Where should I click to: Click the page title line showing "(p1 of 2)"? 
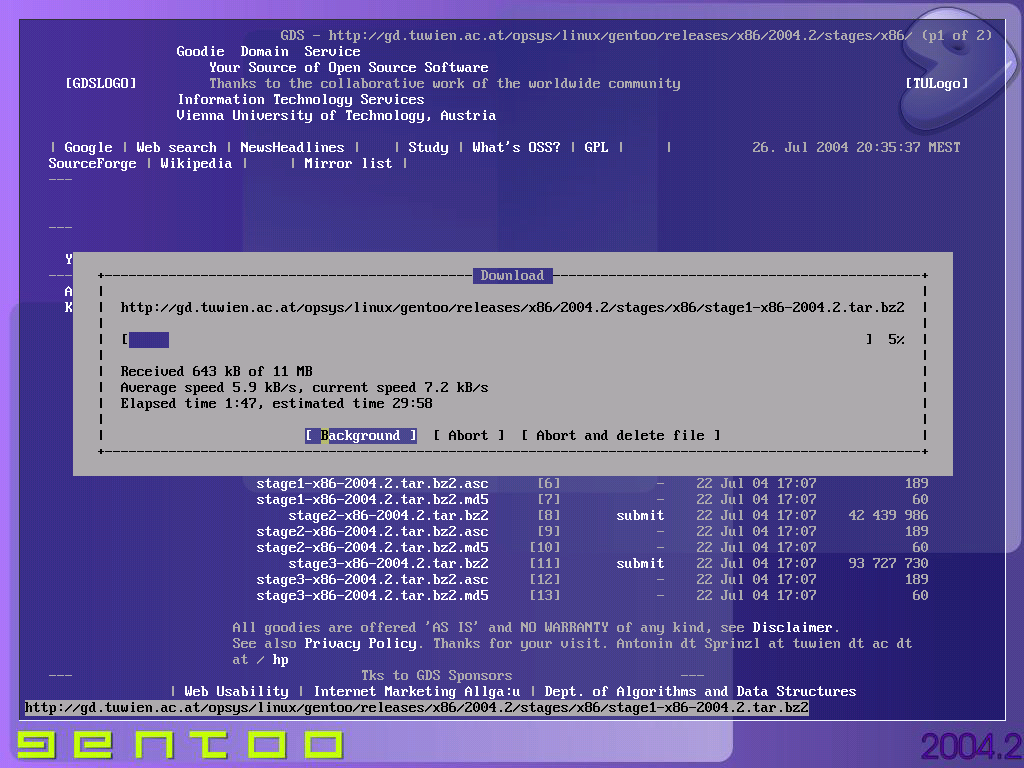(x=636, y=36)
